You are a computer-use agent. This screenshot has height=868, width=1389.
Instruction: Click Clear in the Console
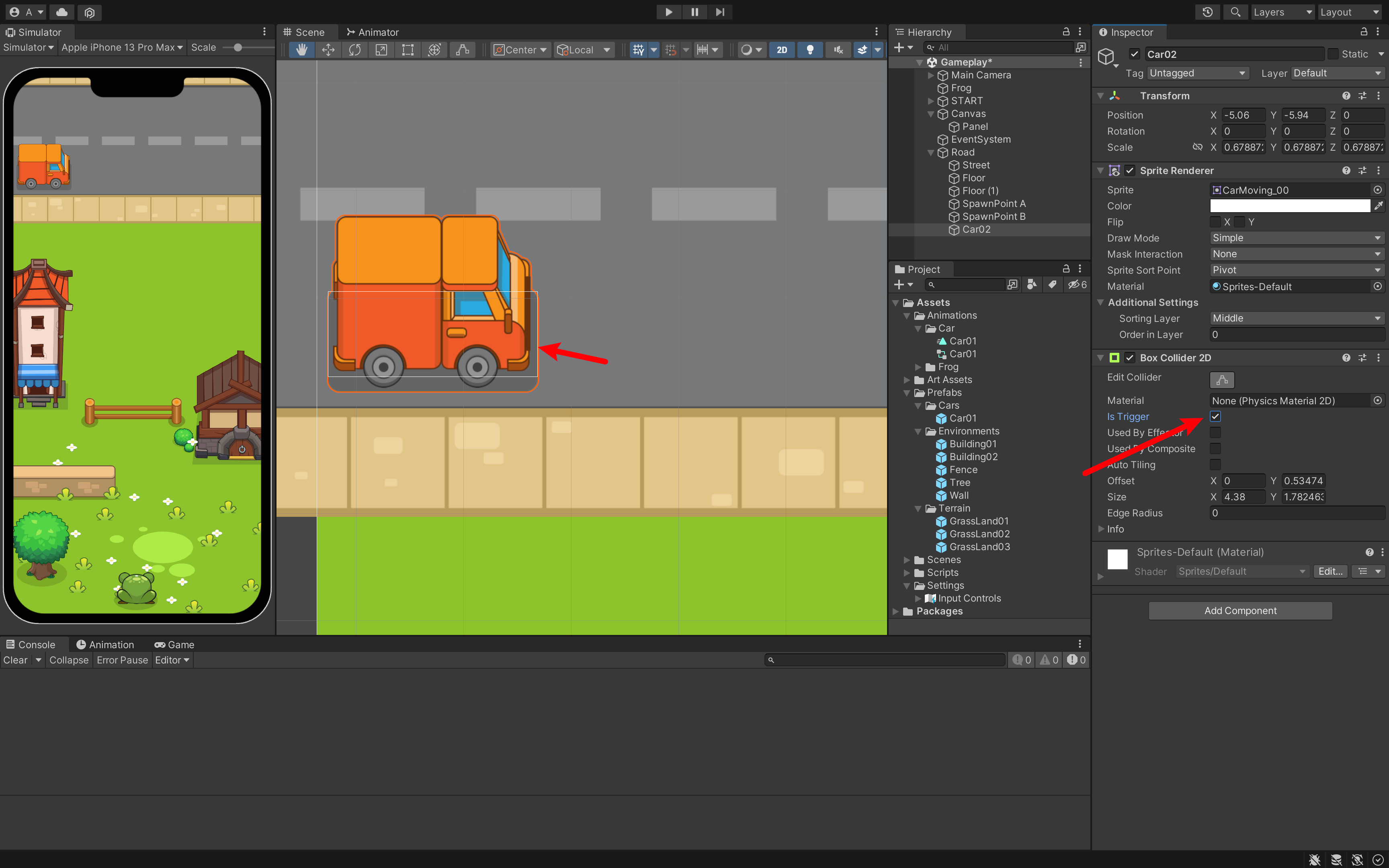click(16, 660)
